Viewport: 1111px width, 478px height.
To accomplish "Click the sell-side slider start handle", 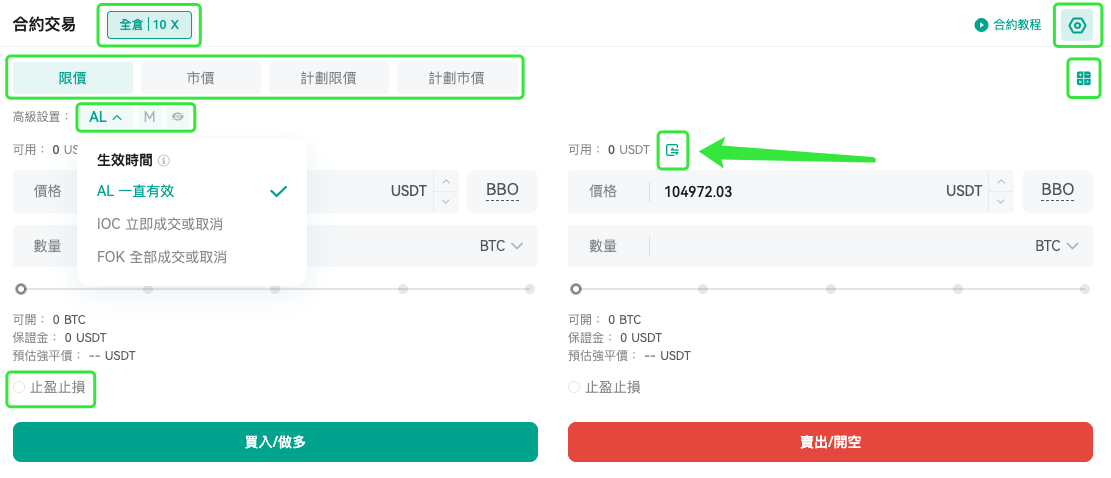I will click(x=576, y=289).
